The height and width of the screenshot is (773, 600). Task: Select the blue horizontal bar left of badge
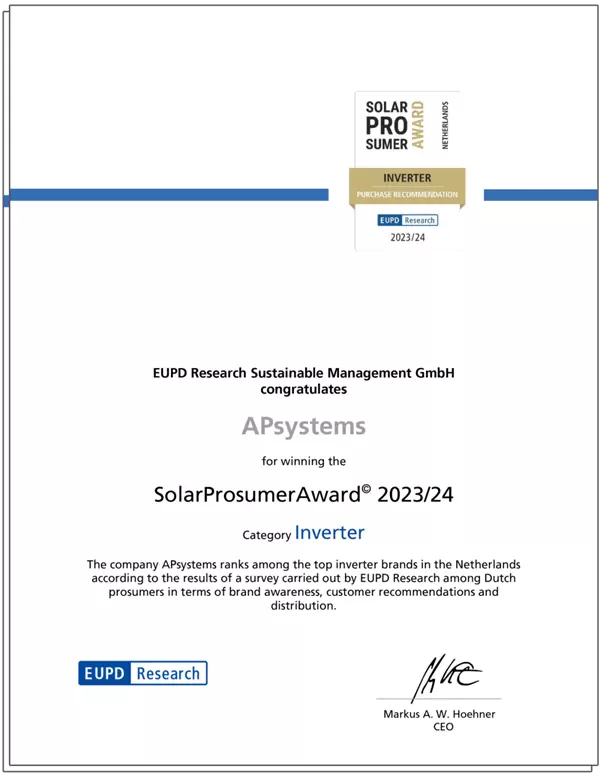167,195
